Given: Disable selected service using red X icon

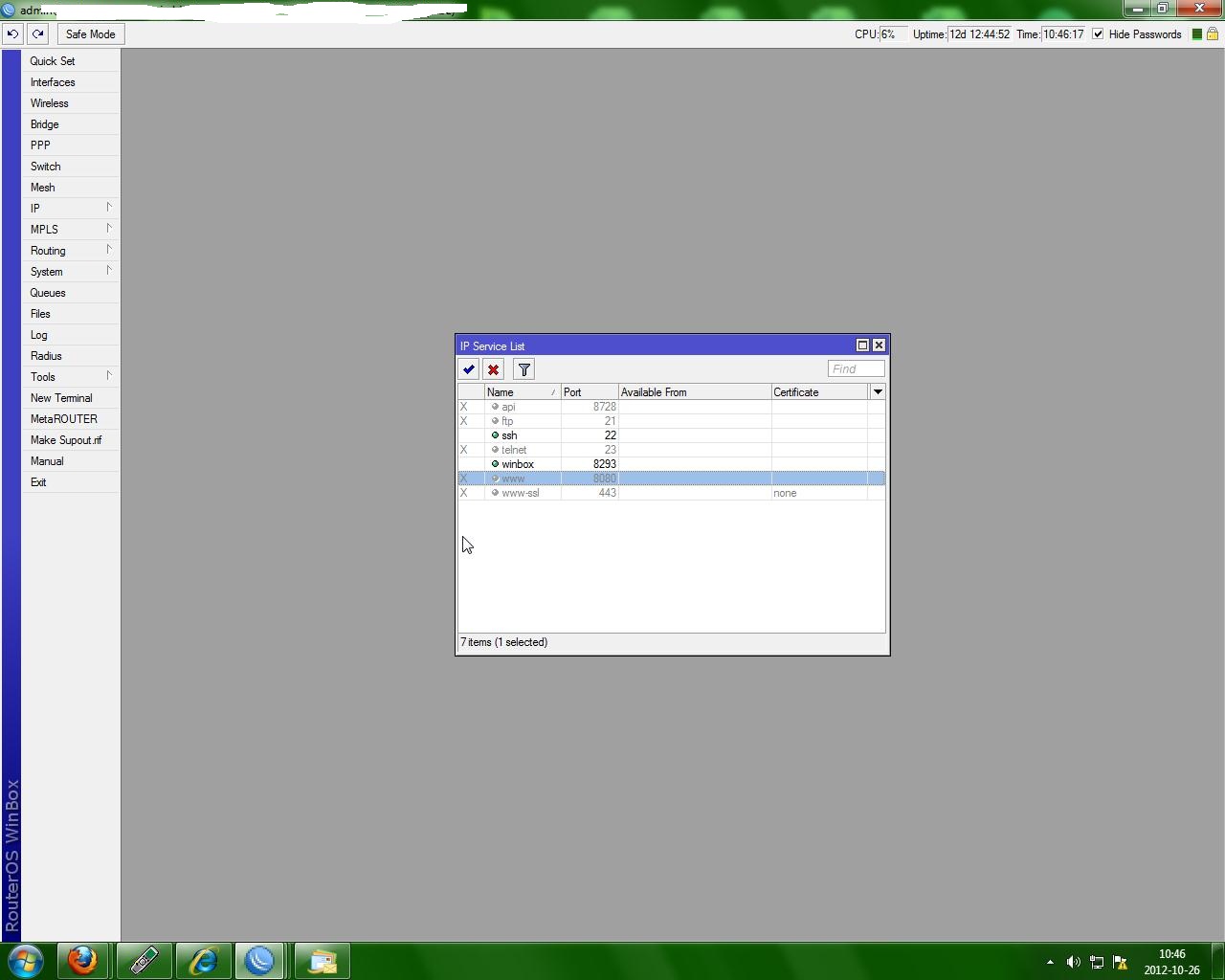Looking at the screenshot, I should [493, 368].
